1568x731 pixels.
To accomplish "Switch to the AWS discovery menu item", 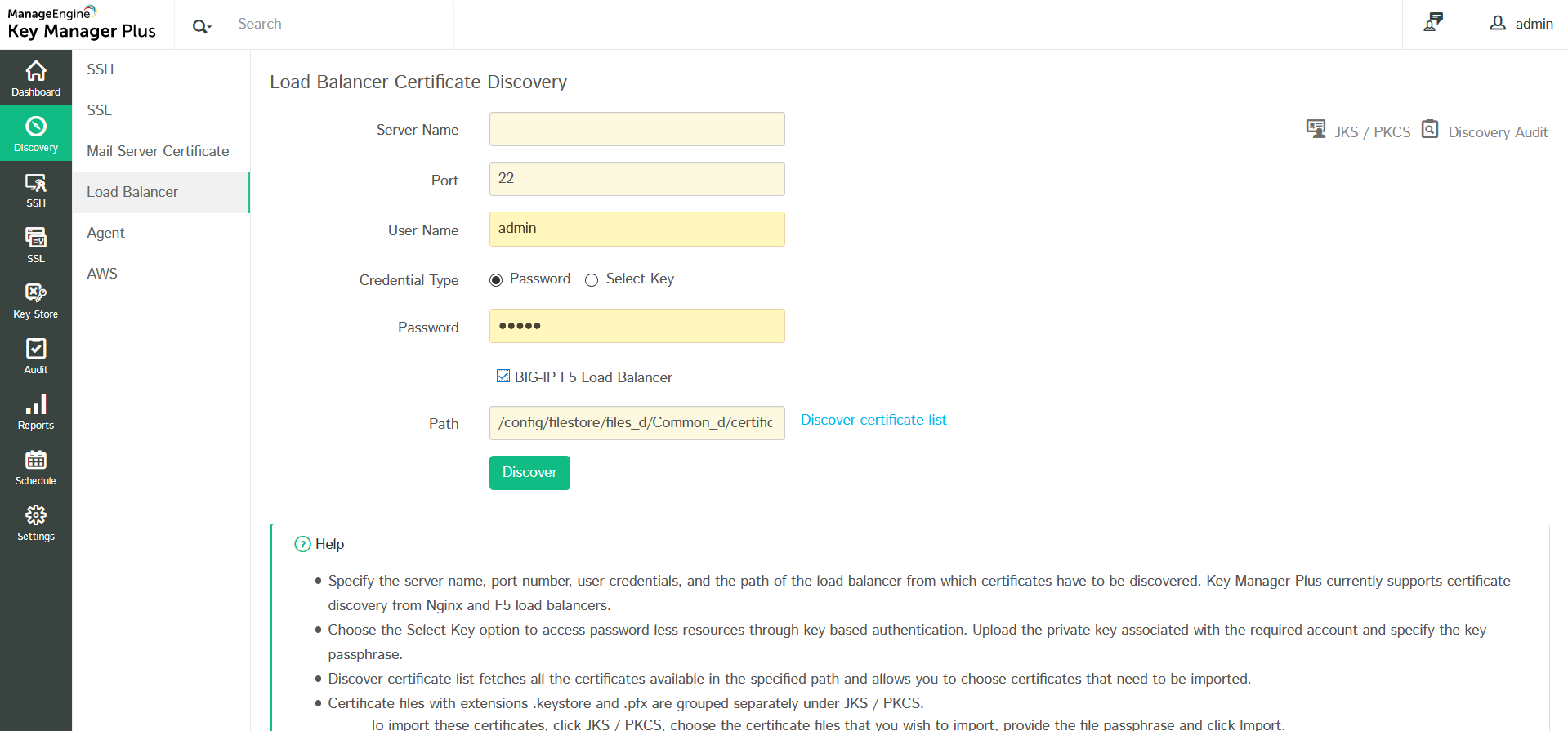I will 102,274.
